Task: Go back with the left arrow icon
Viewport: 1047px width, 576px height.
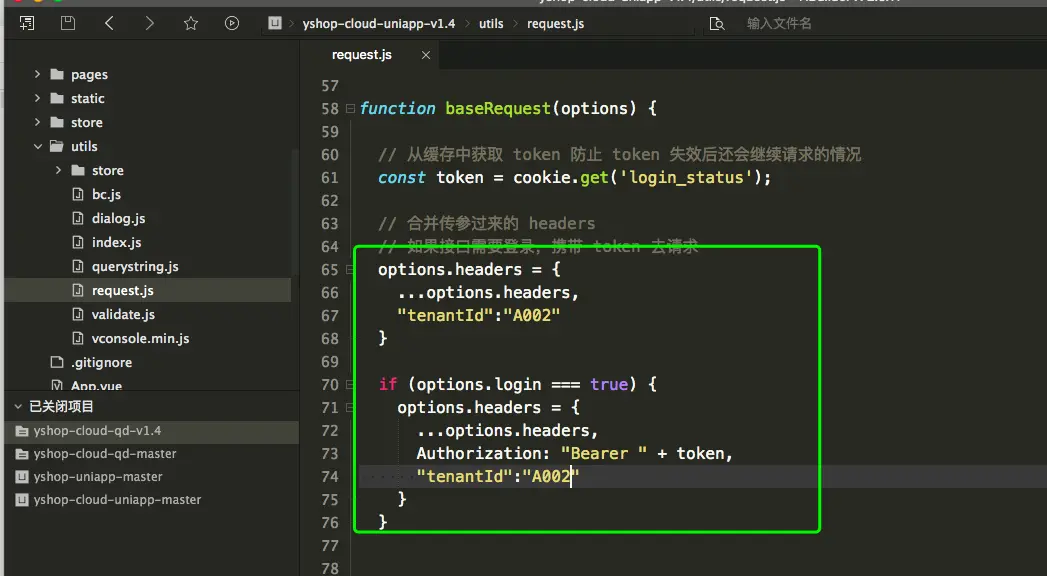Action: [x=109, y=23]
